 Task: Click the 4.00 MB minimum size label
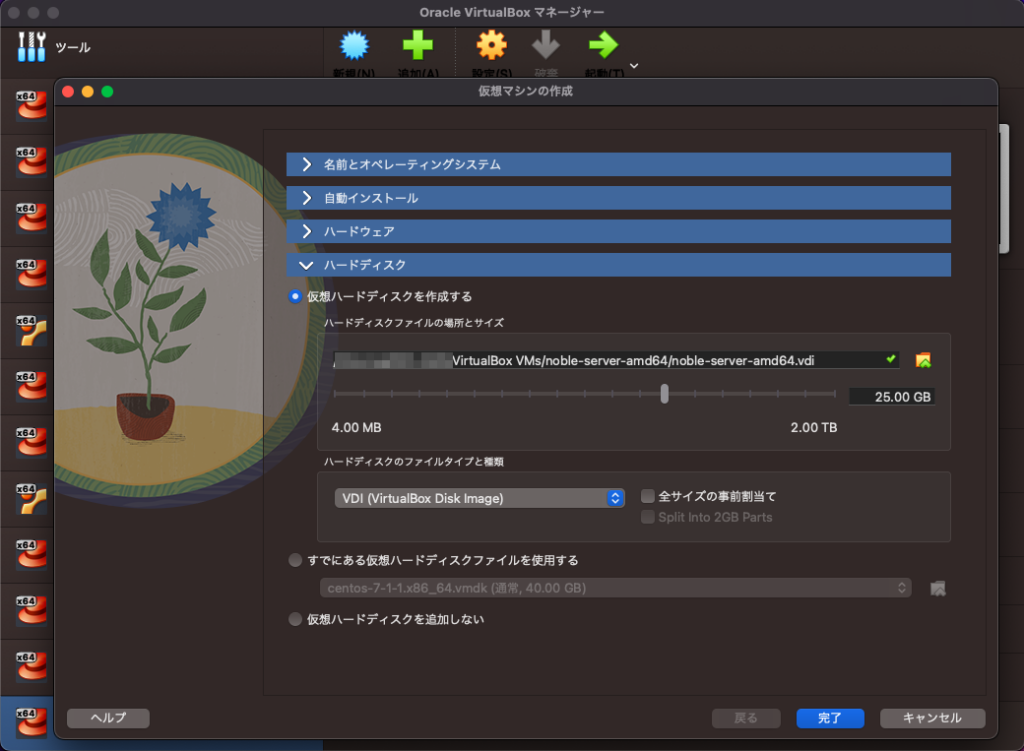pos(357,428)
